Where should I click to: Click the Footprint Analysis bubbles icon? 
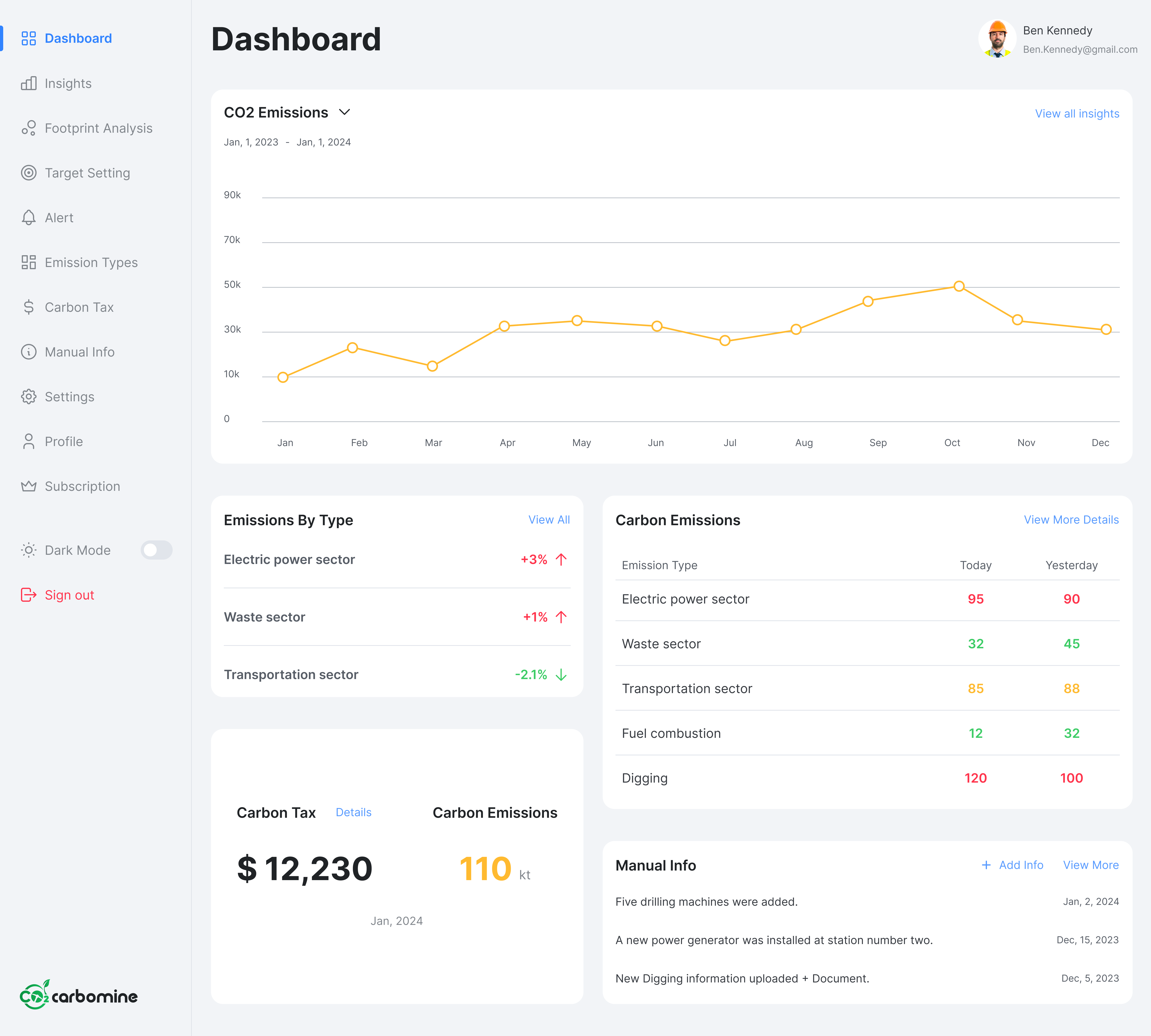point(28,128)
